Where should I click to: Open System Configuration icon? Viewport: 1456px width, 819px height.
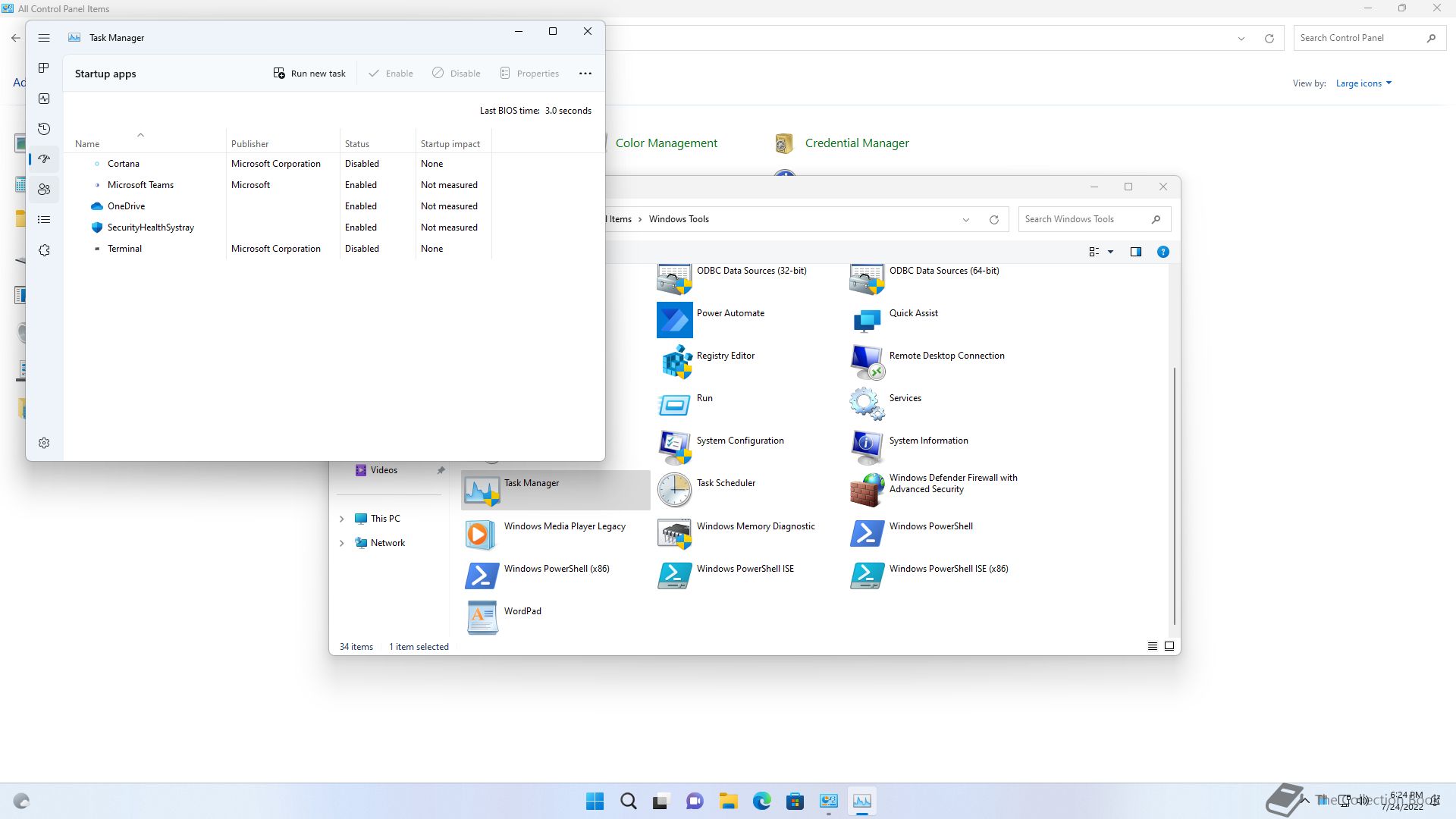pyautogui.click(x=675, y=447)
